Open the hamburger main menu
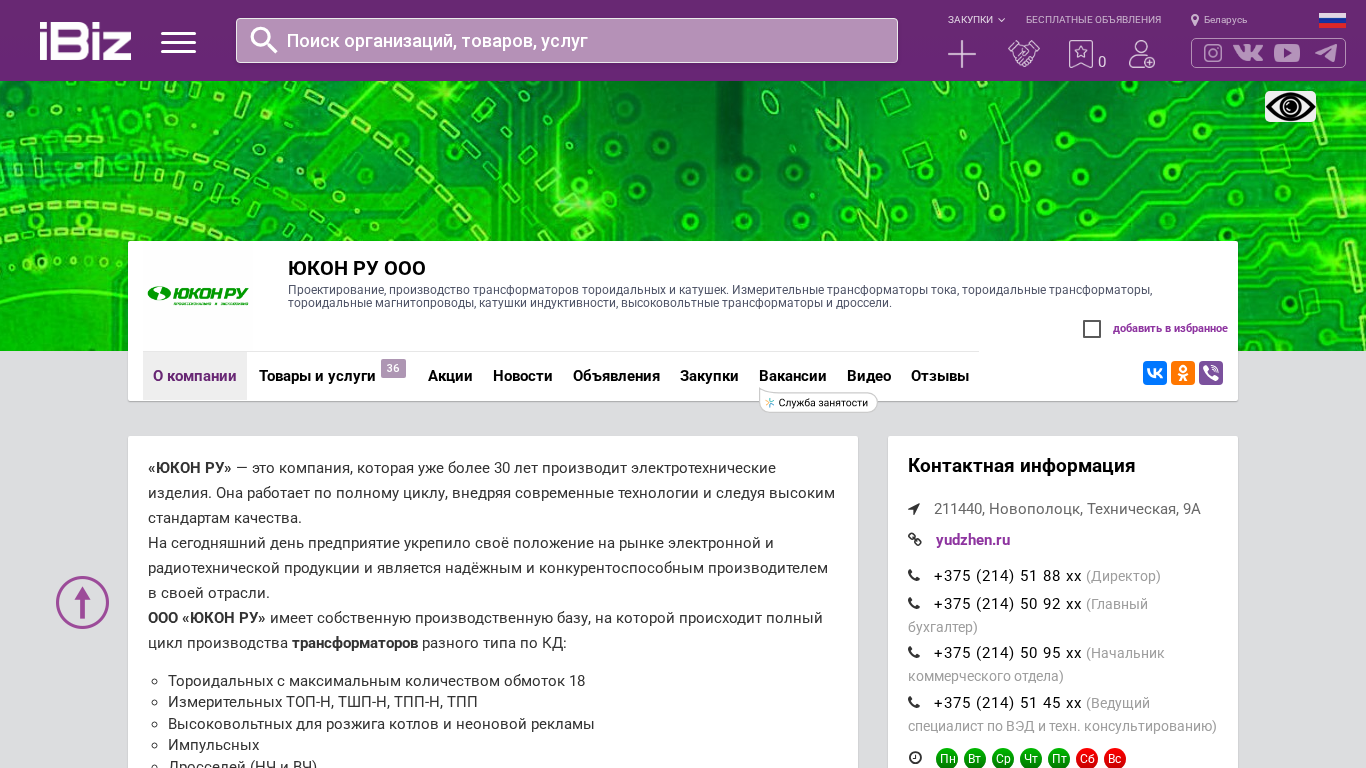The height and width of the screenshot is (768, 1366). [178, 42]
